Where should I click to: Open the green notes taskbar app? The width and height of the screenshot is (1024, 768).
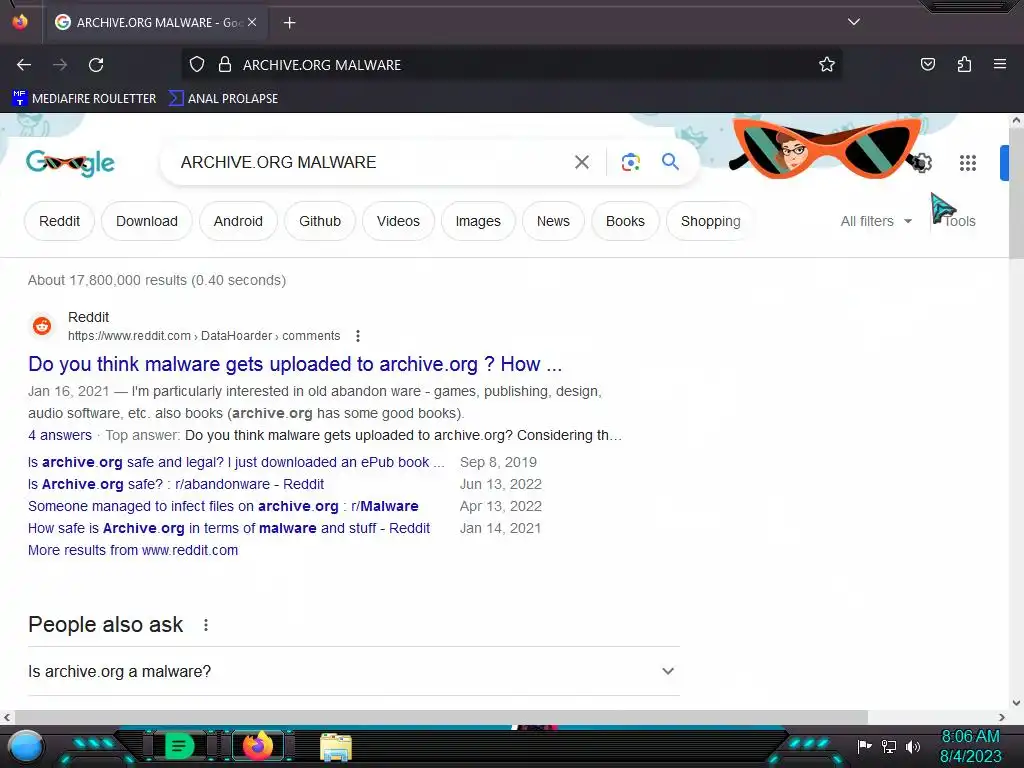coord(179,746)
